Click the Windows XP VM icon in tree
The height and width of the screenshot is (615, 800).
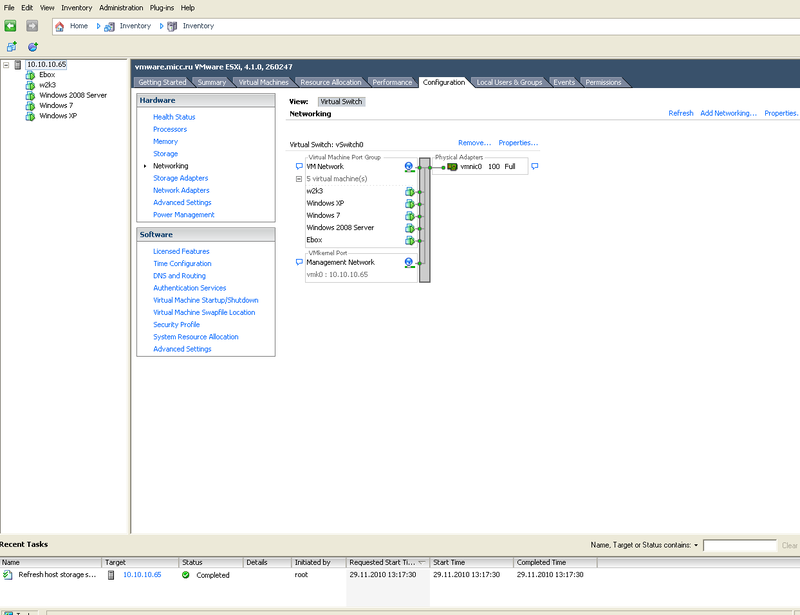(30, 116)
